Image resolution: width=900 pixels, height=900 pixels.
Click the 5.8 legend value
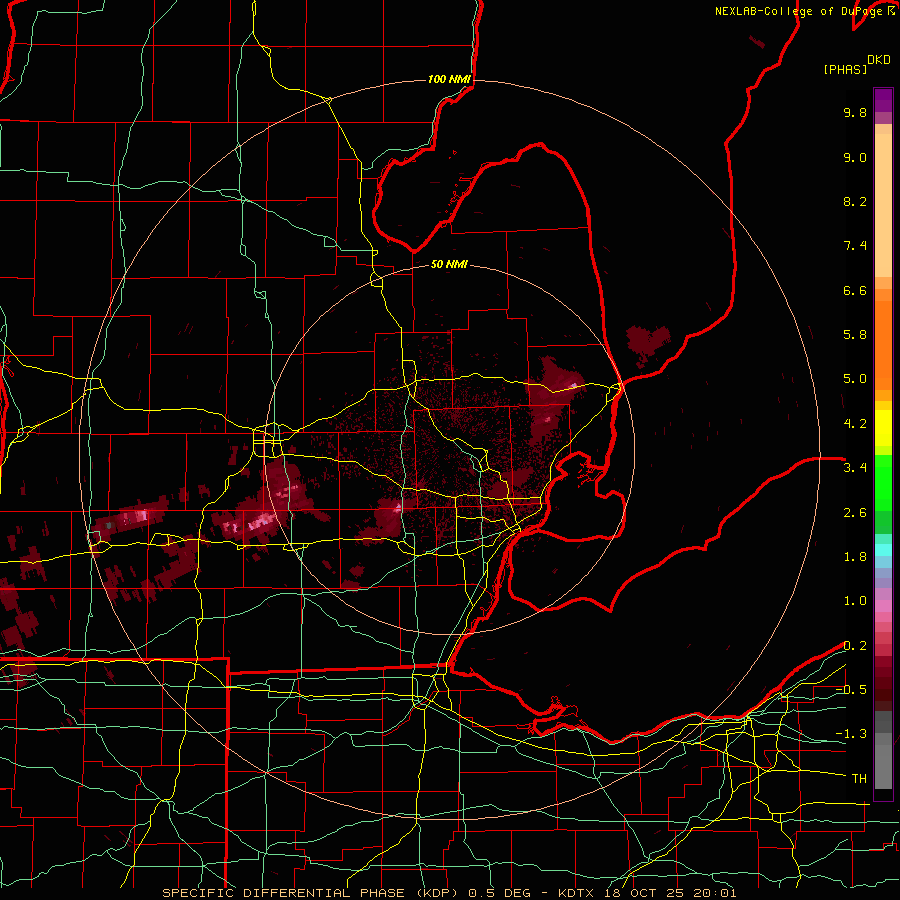click(x=855, y=335)
